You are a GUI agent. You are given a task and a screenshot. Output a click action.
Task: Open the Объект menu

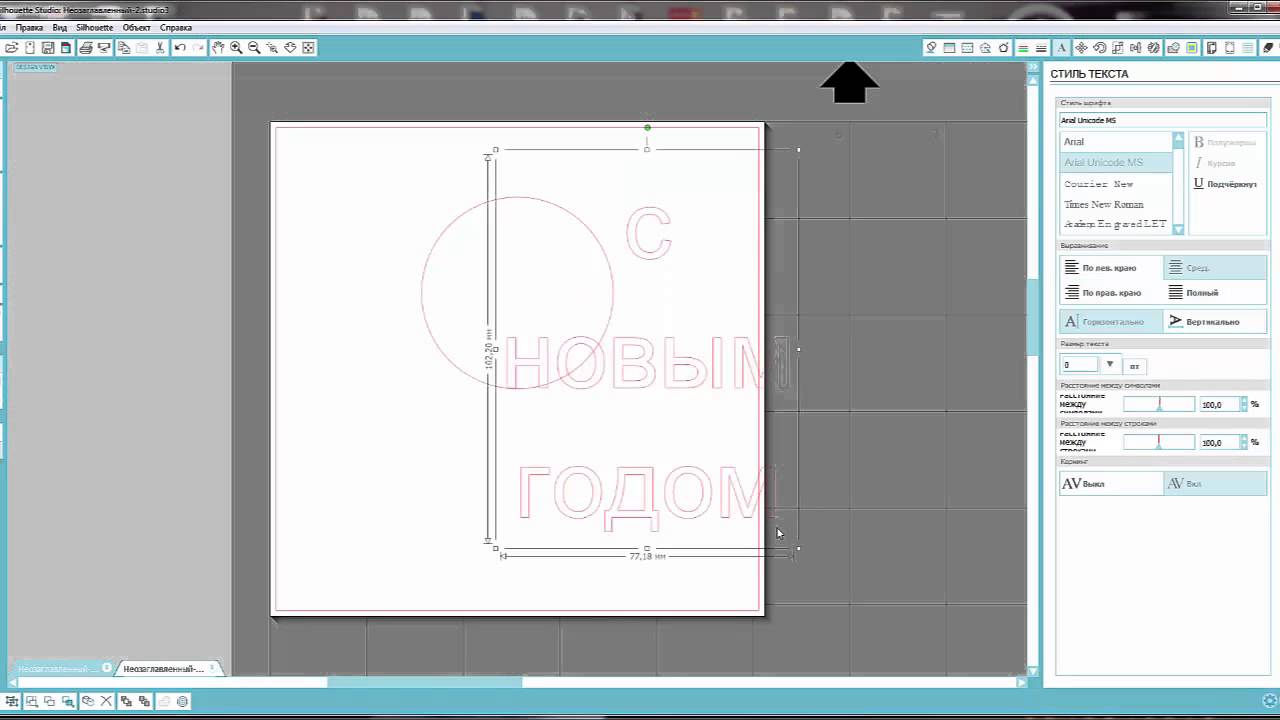[x=137, y=28]
